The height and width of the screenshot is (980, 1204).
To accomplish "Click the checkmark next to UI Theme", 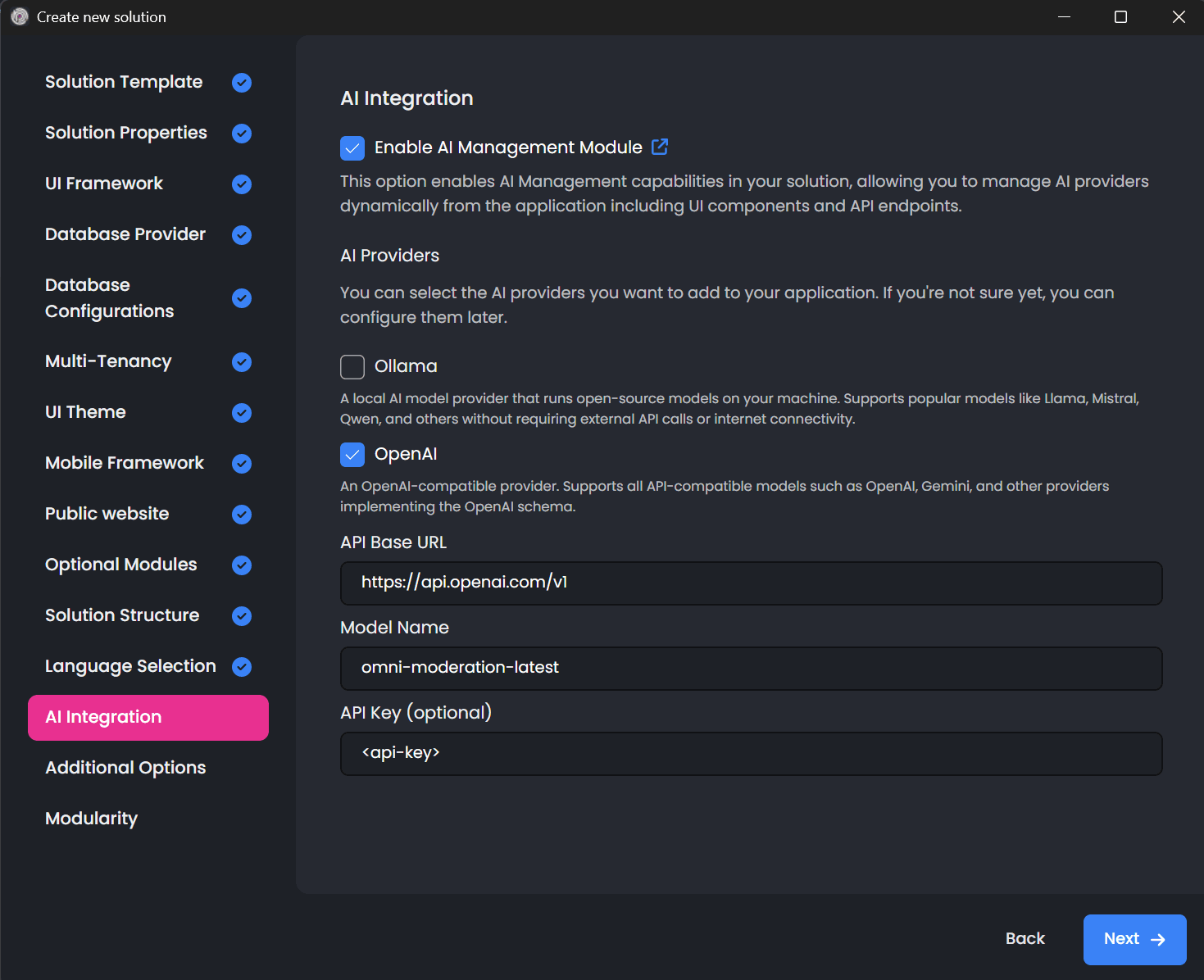I will [242, 413].
